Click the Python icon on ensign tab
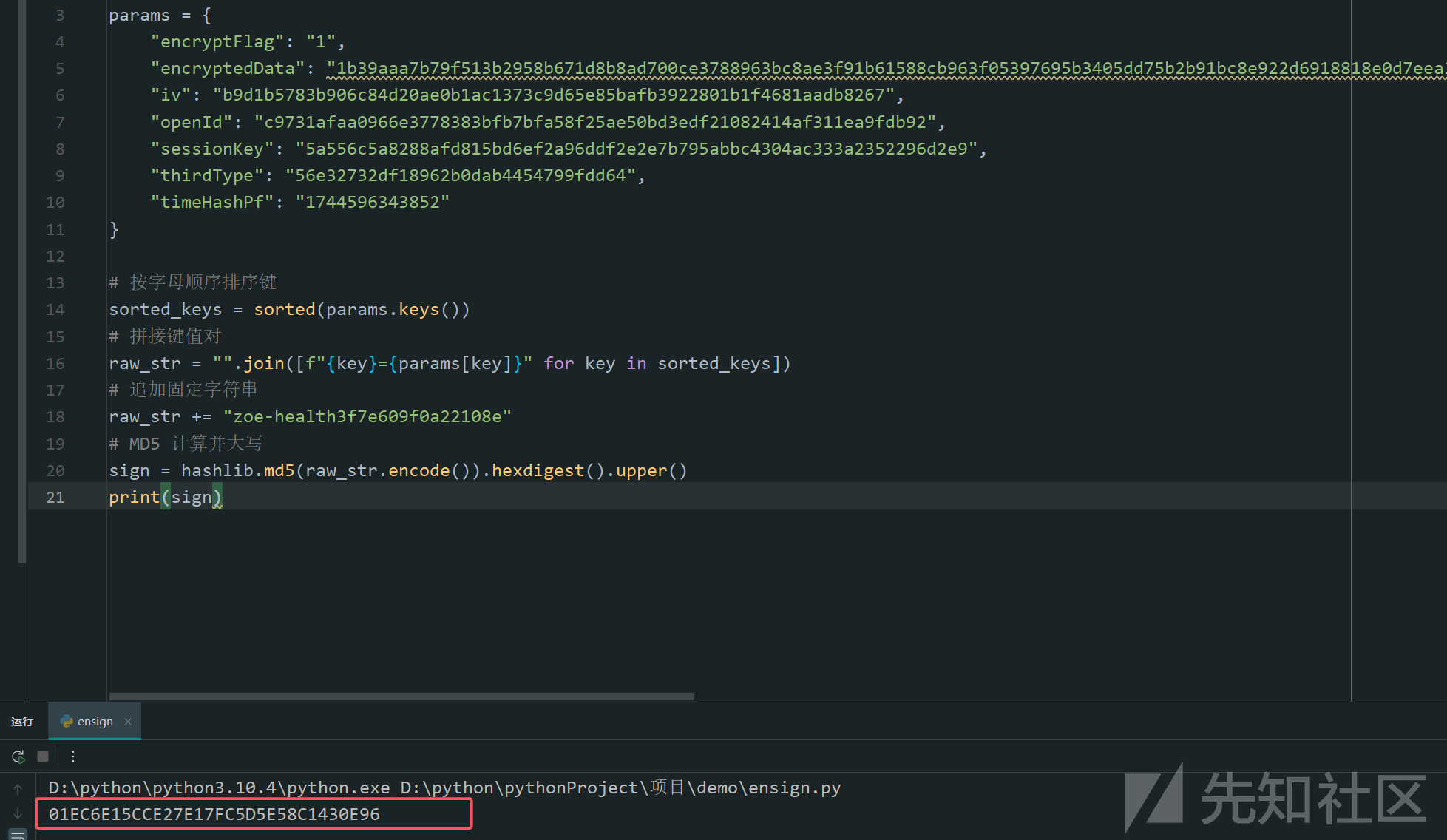 67,721
